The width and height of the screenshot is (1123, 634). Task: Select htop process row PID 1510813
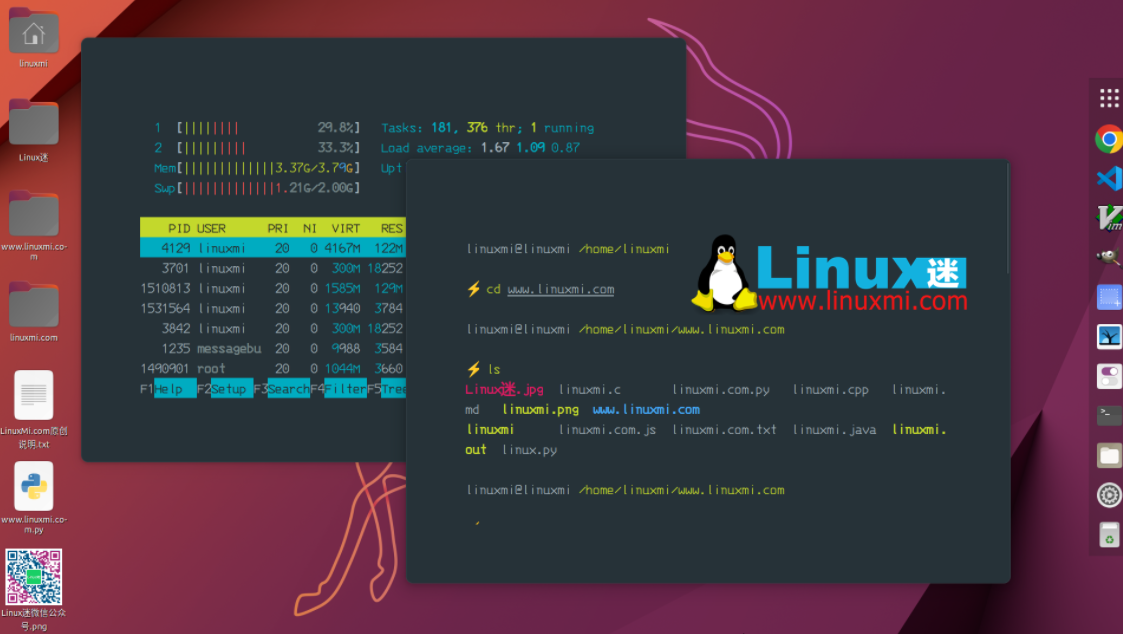tap(273, 288)
